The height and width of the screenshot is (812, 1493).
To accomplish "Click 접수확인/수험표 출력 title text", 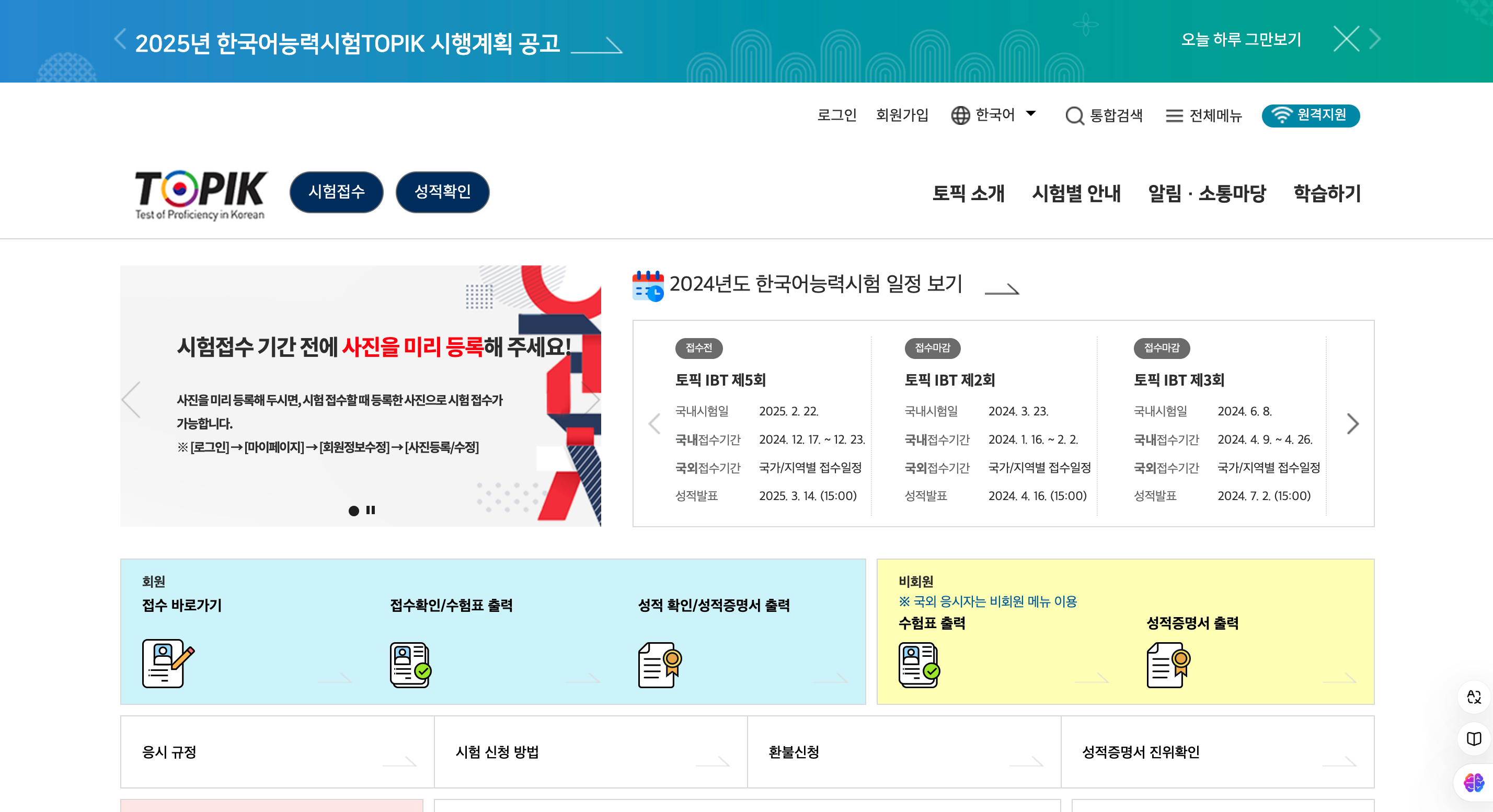I will 452,605.
